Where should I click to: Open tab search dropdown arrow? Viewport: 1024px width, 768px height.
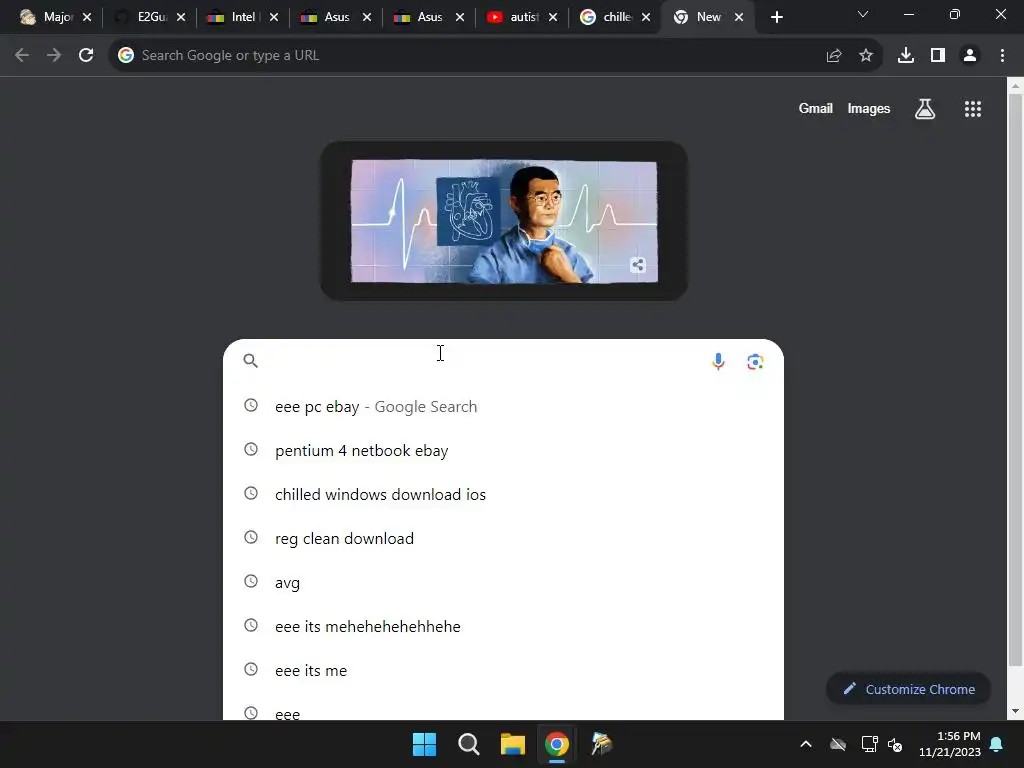pyautogui.click(x=863, y=14)
